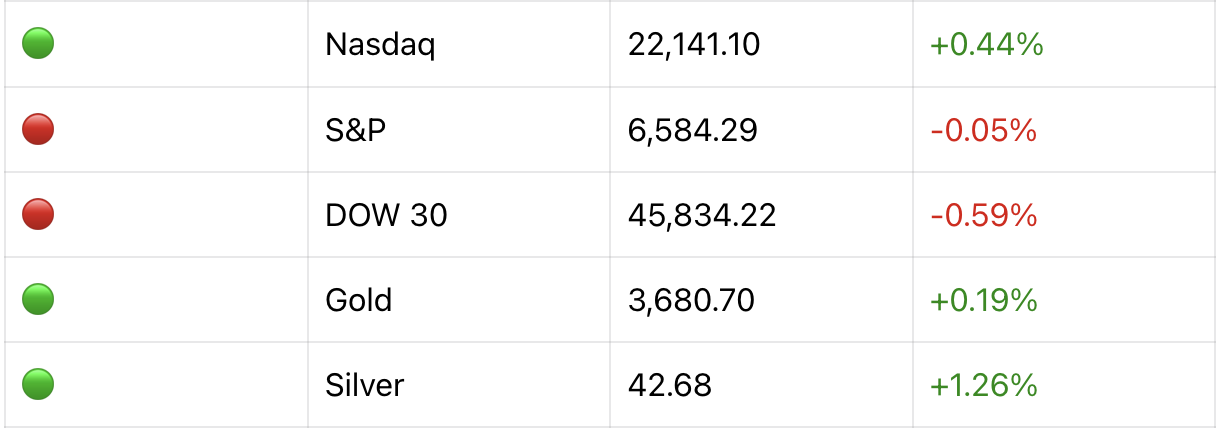
Task: Click the Gold price 3,680.70
Action: [x=691, y=300]
